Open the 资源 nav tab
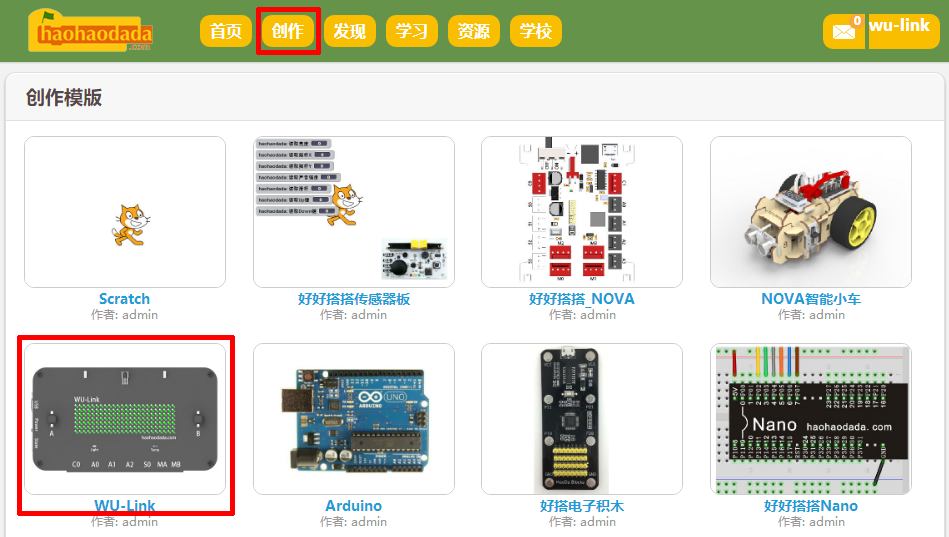The width and height of the screenshot is (949, 537). 474,31
